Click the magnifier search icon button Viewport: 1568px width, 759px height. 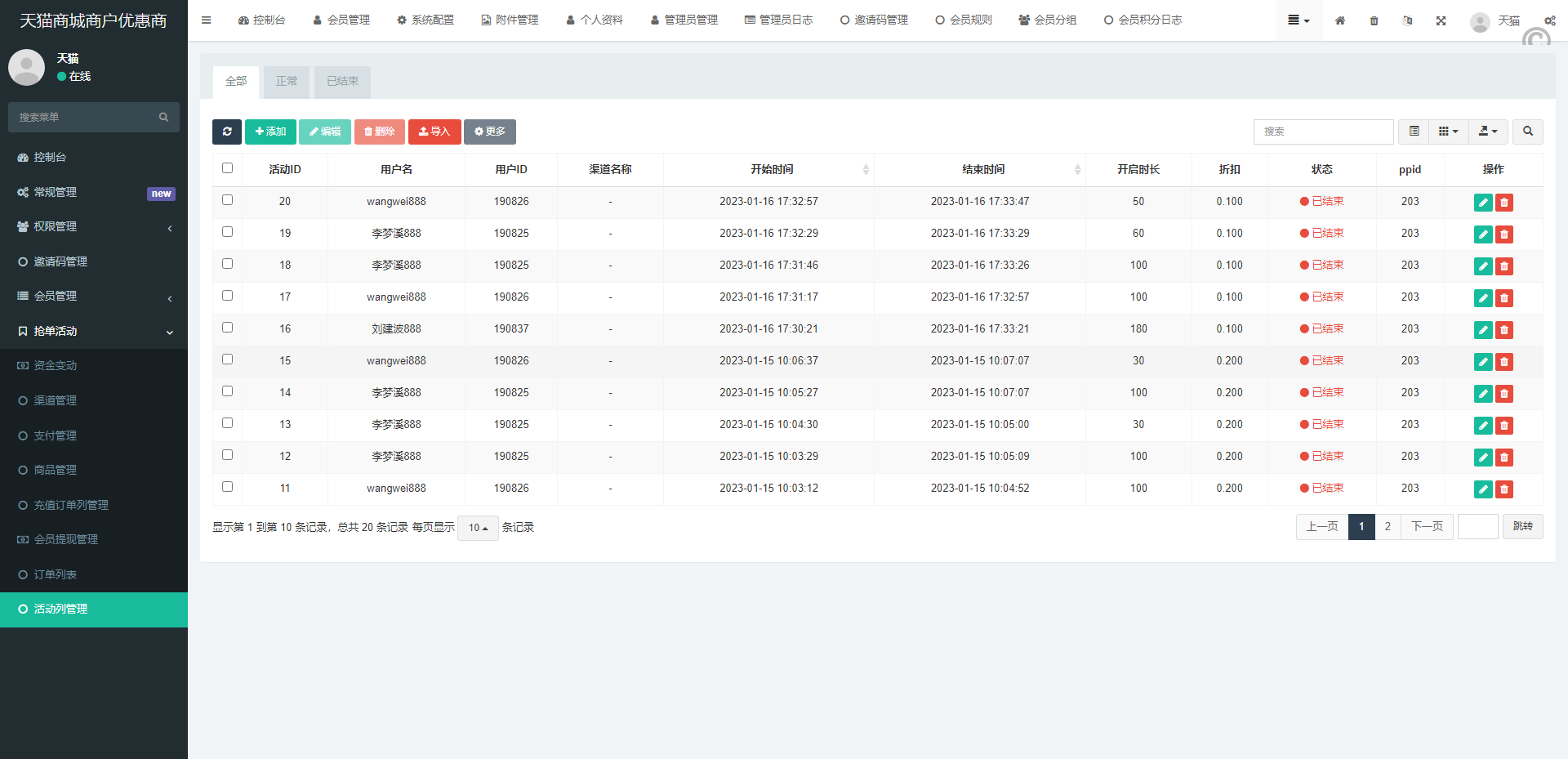coord(1527,132)
